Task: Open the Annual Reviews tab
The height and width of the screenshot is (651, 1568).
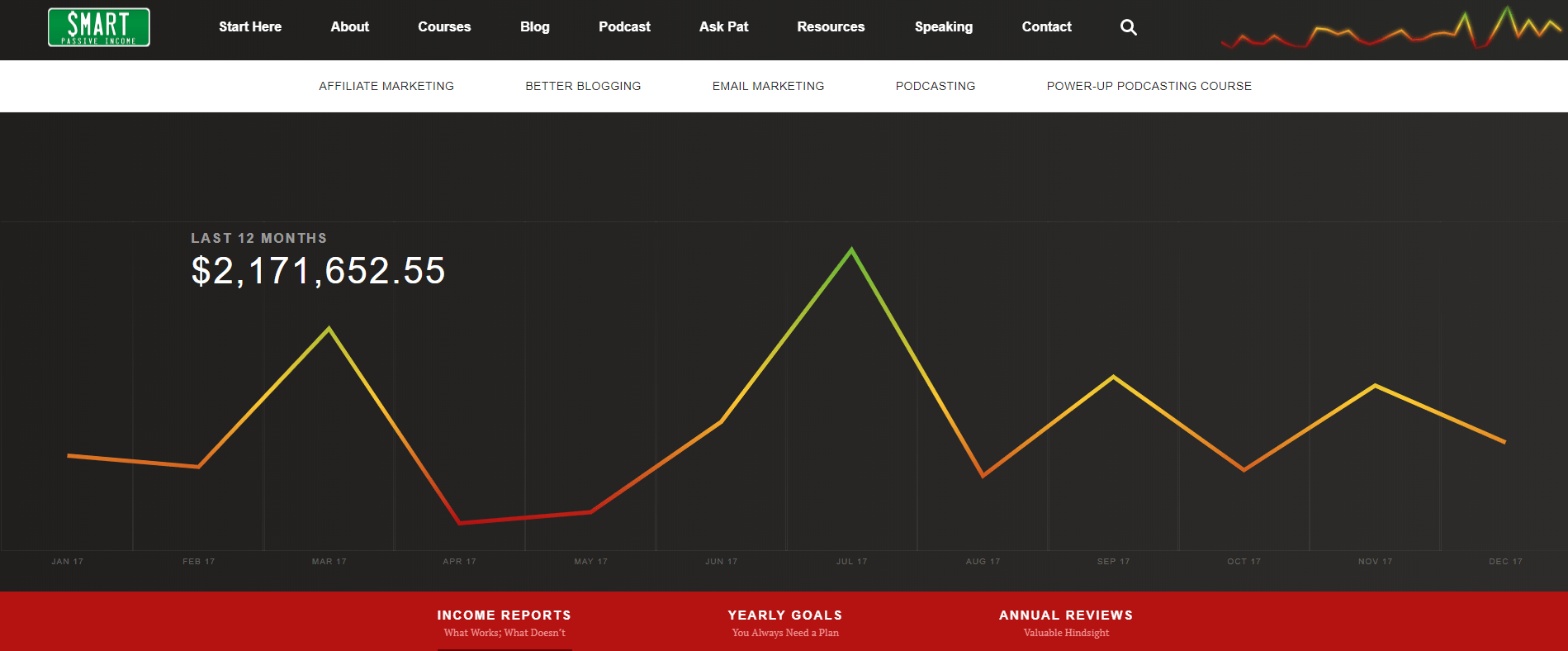Action: click(x=1066, y=623)
